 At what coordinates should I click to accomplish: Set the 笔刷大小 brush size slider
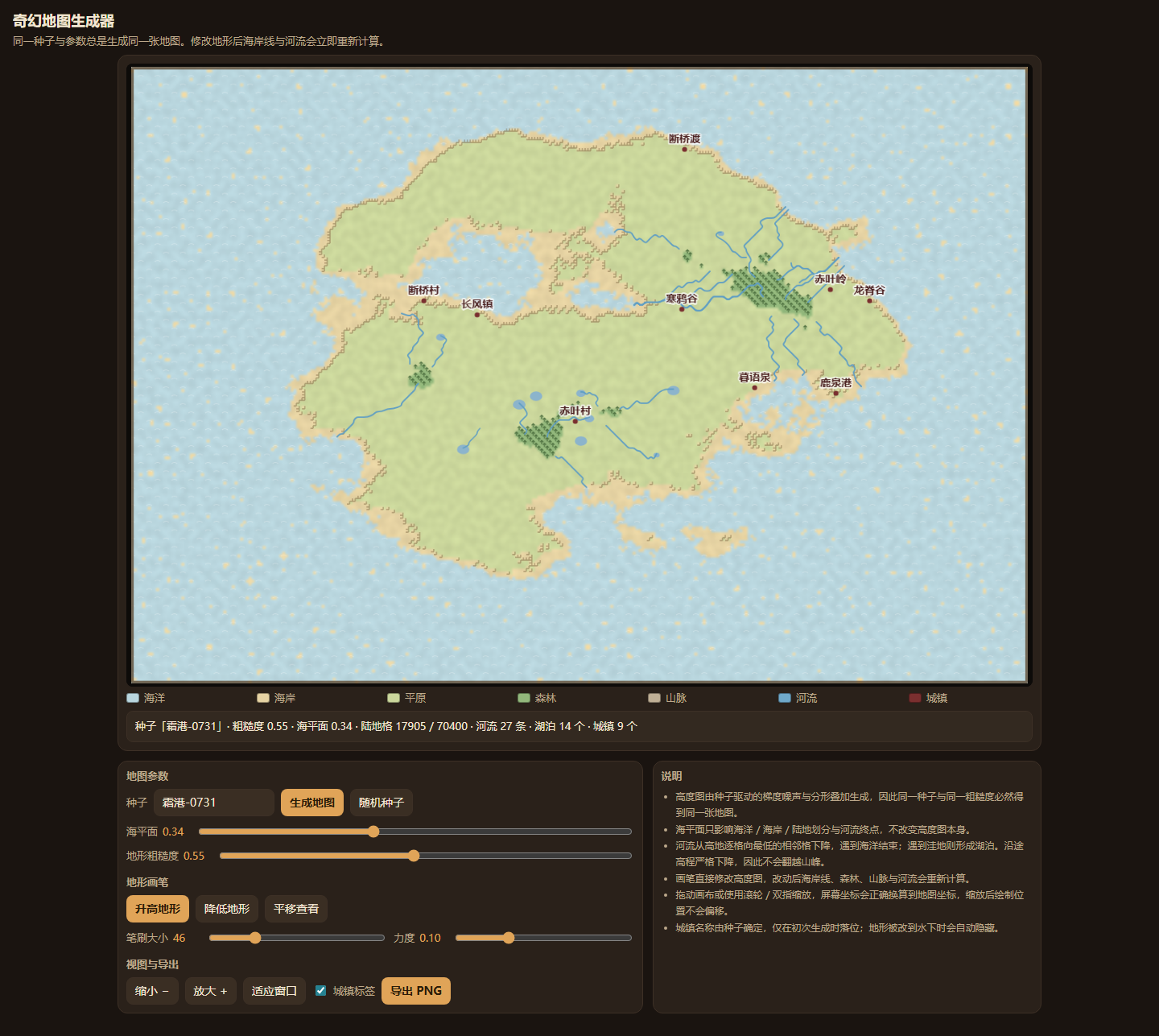(x=297, y=938)
